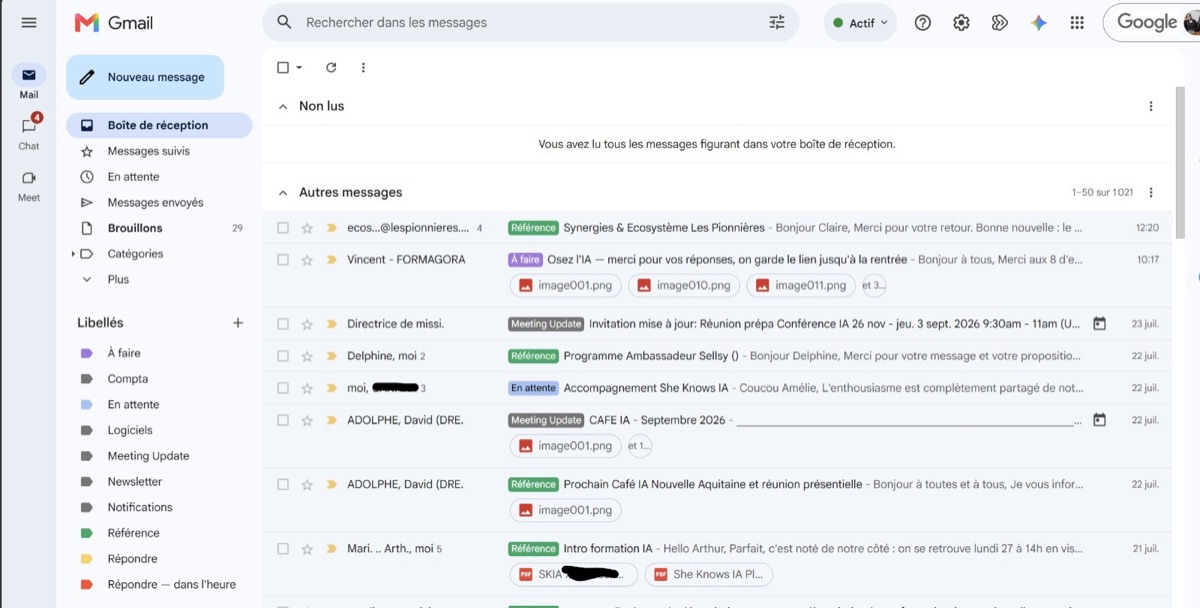This screenshot has height=608, width=1200.
Task: Show remaining attachments via 'et 3...' chip
Action: [x=874, y=285]
